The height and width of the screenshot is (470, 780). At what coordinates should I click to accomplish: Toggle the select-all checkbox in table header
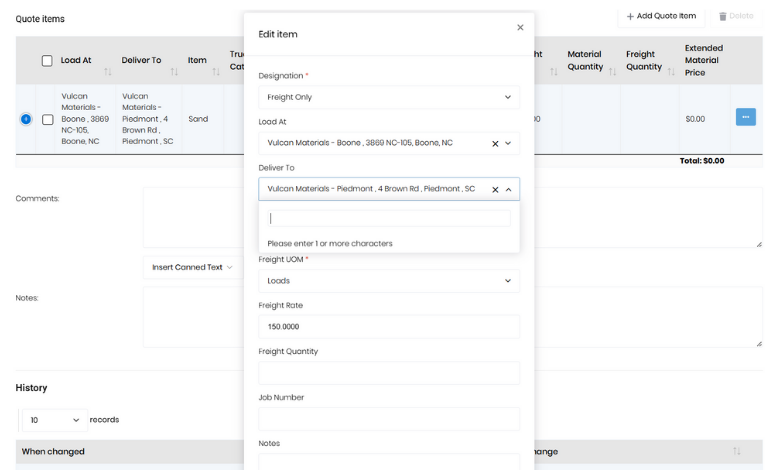click(x=47, y=61)
